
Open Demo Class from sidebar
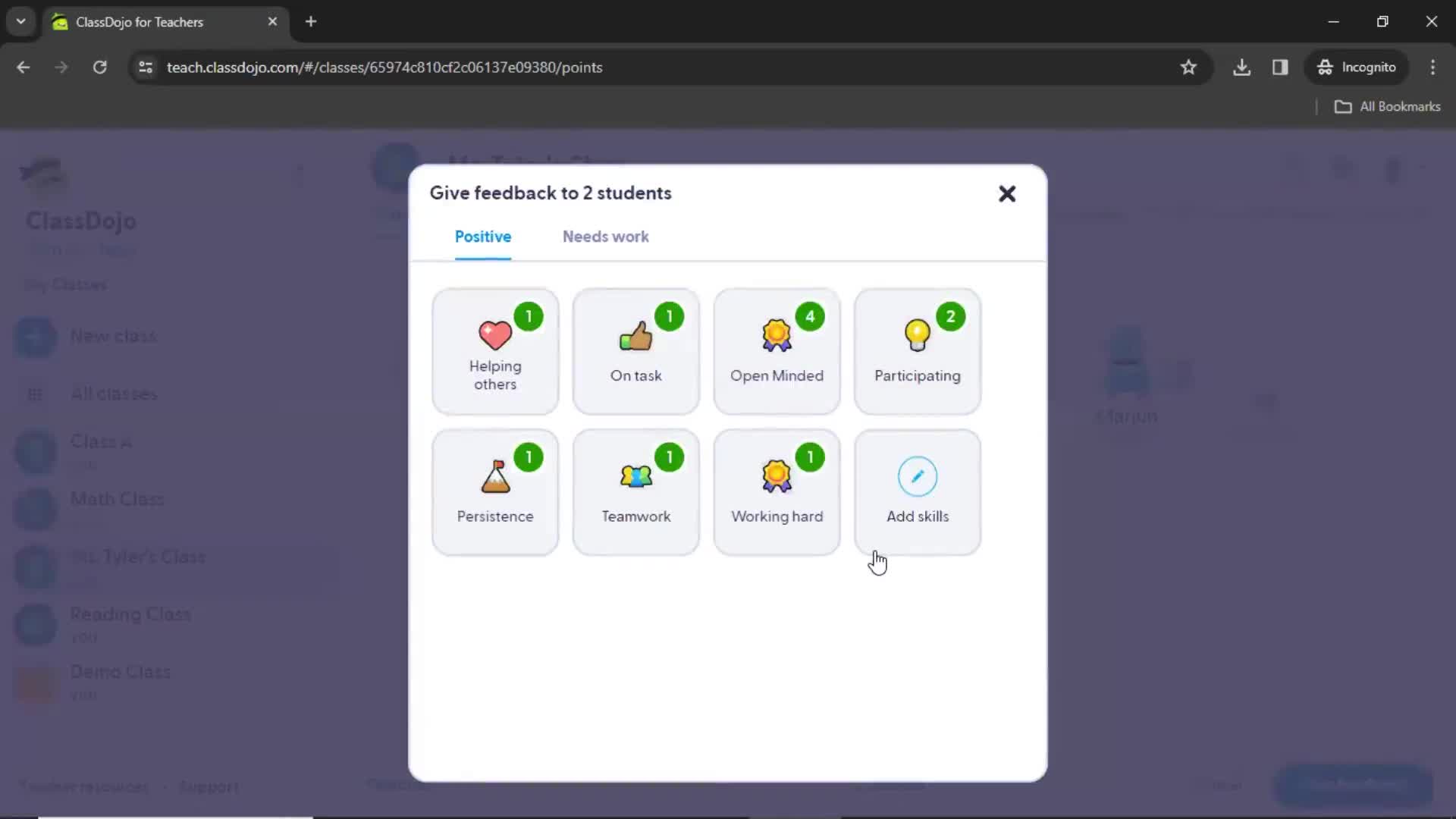click(120, 672)
